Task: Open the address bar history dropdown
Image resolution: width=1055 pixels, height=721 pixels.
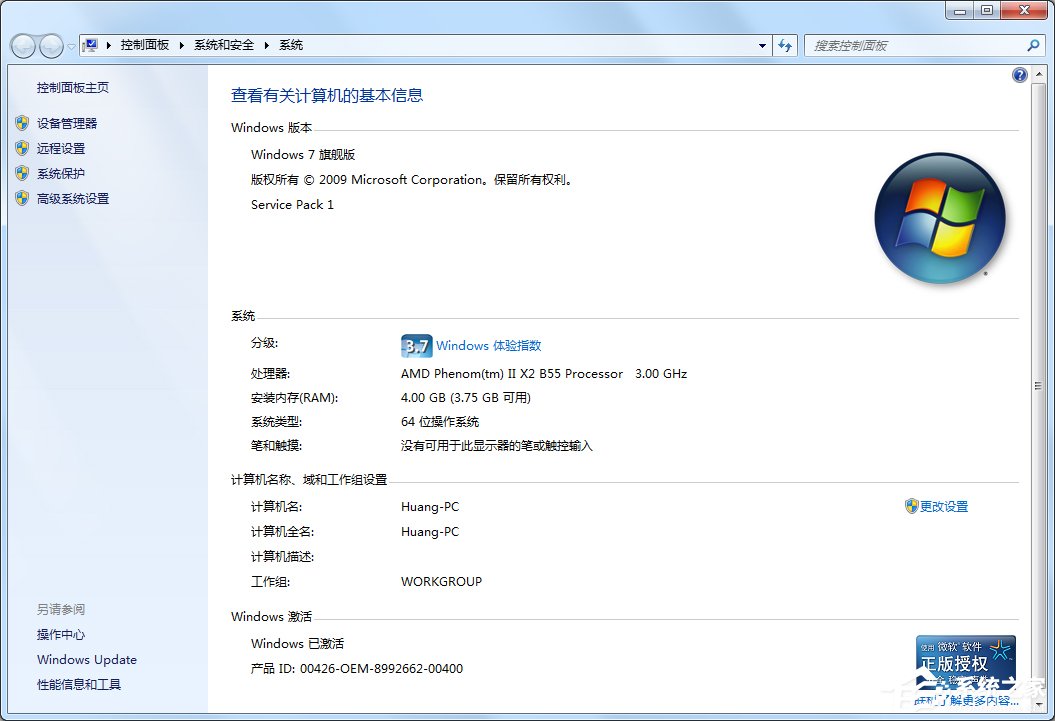Action: tap(762, 45)
